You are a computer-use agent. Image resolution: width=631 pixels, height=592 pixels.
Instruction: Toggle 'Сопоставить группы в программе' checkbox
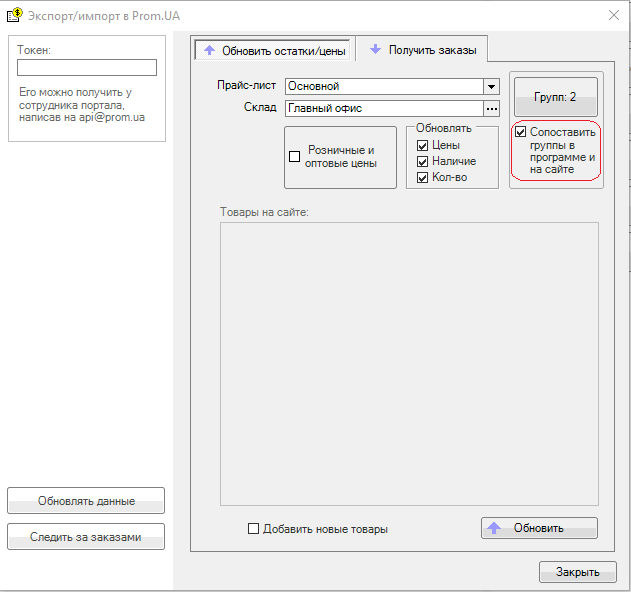click(520, 132)
